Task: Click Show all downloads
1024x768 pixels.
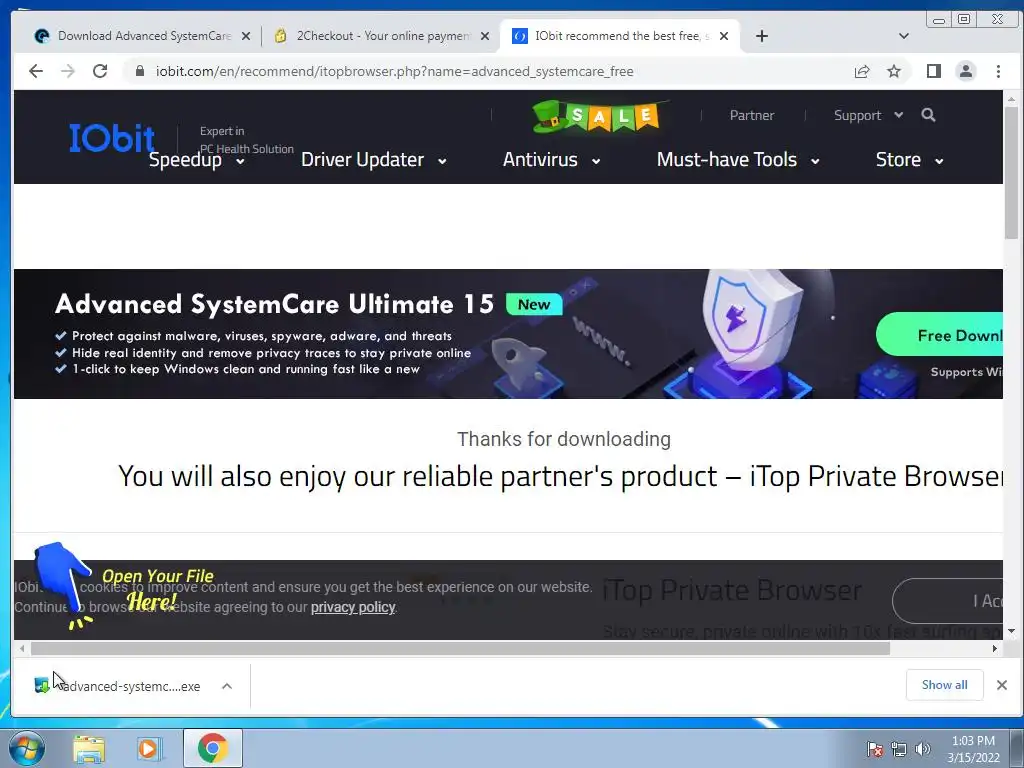Action: click(944, 685)
